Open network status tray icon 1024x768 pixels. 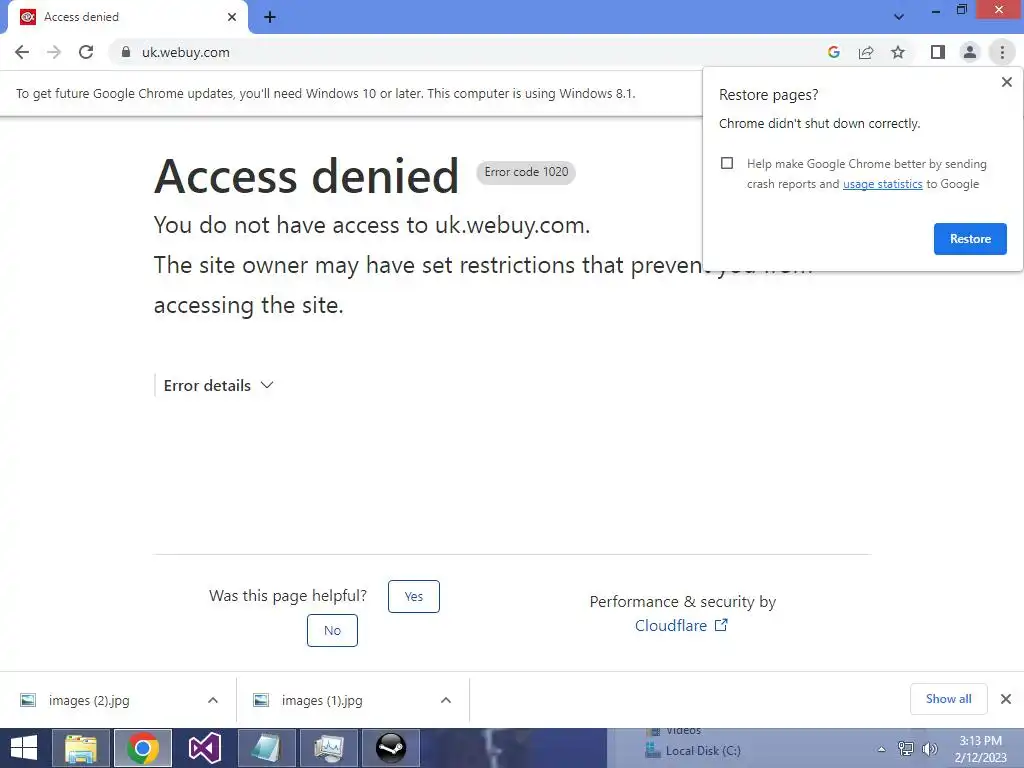(906, 748)
